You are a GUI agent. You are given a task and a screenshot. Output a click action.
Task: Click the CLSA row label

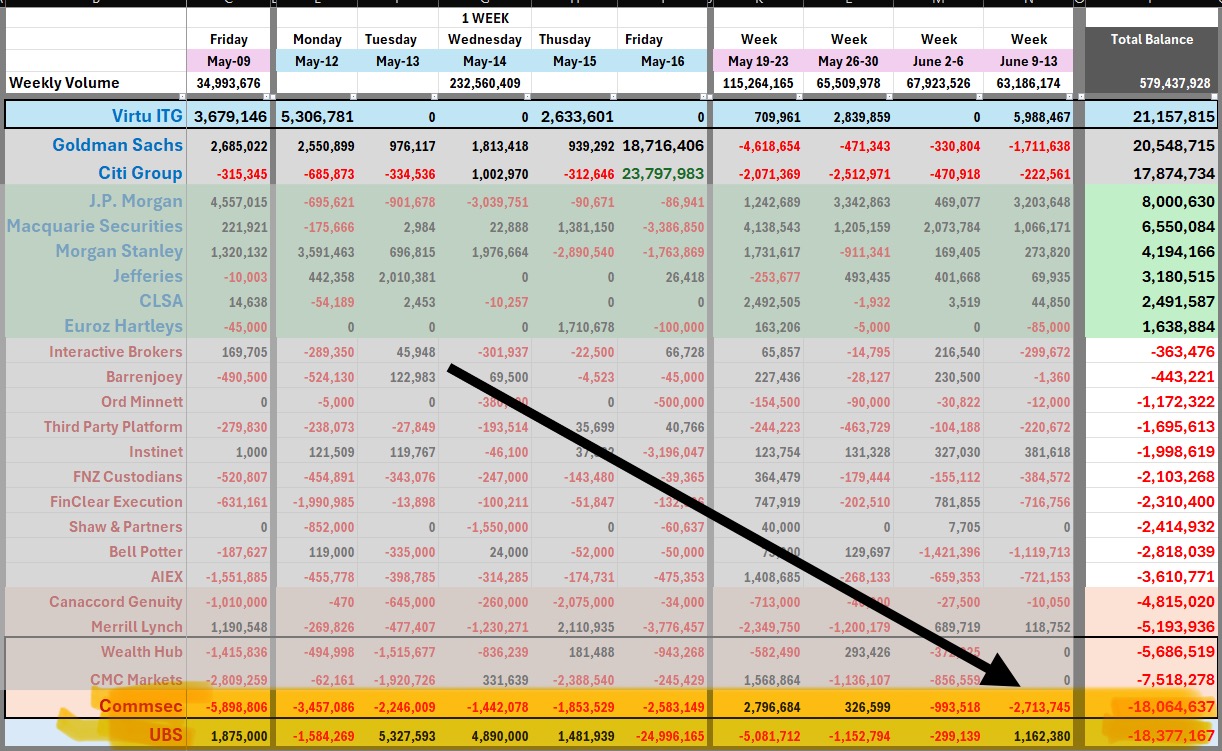point(161,301)
